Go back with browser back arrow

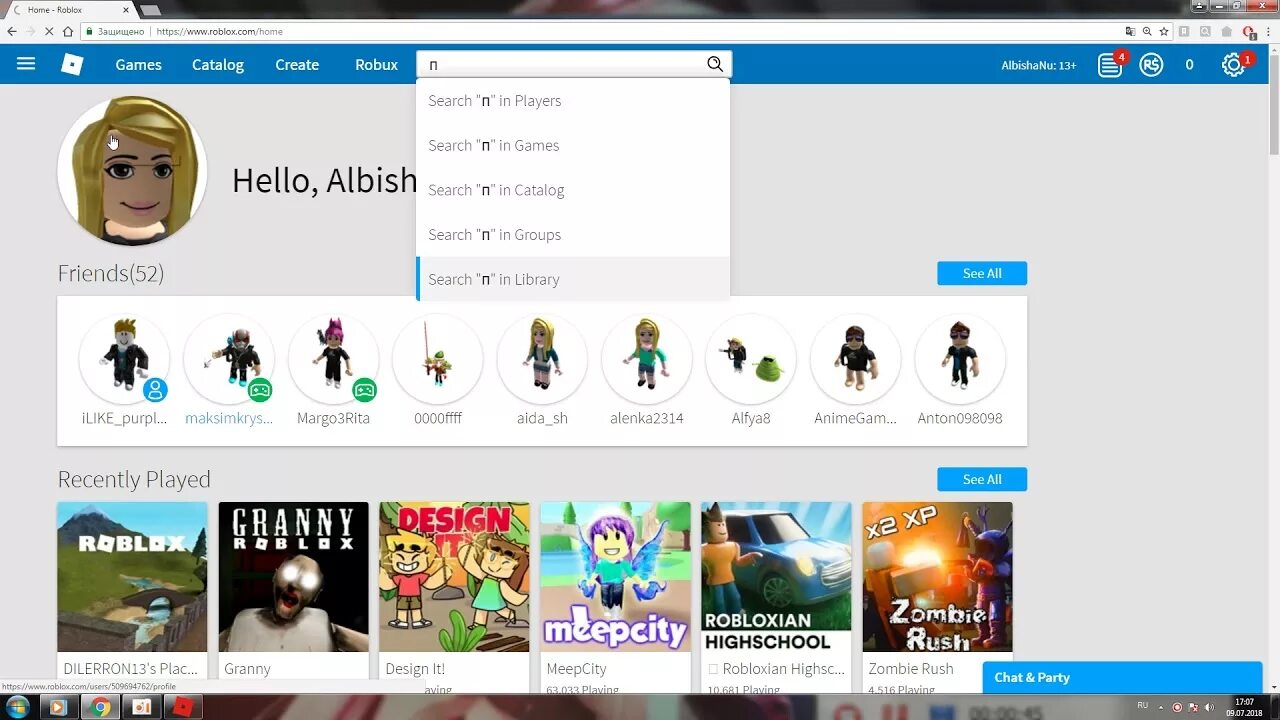(12, 31)
